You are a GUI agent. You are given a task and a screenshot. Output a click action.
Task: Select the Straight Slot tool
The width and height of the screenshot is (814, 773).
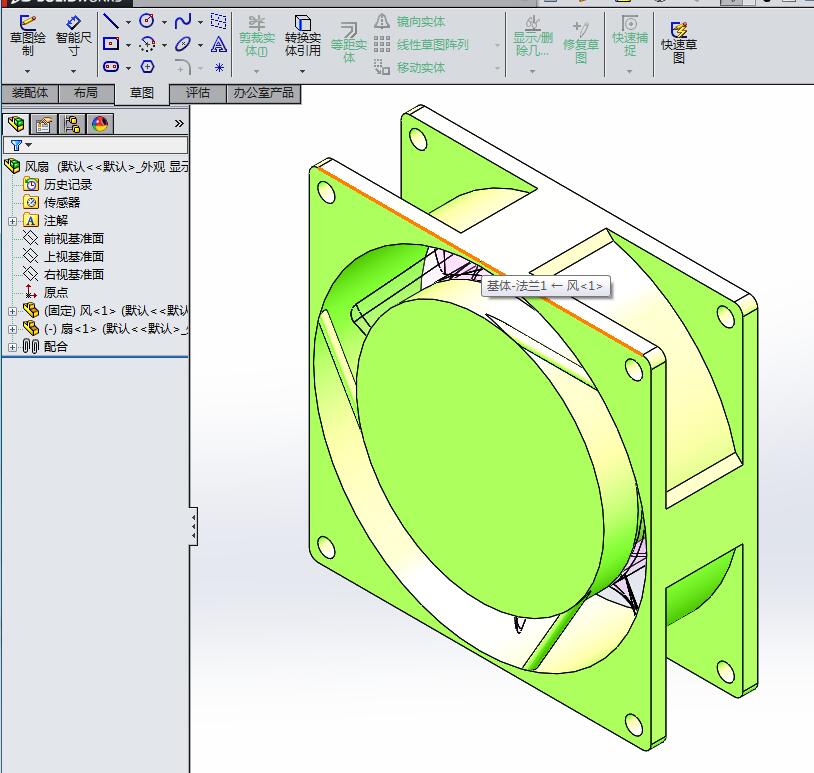coord(111,66)
